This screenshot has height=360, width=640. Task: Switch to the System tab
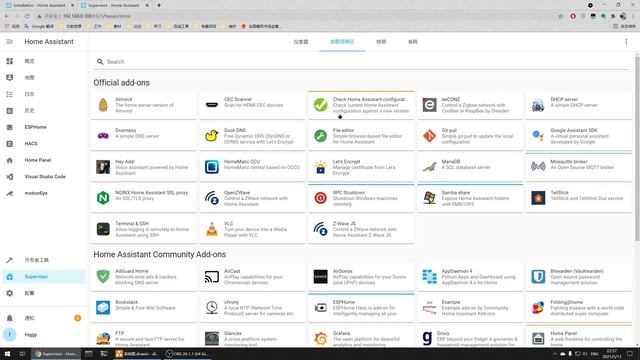pyautogui.click(x=413, y=42)
